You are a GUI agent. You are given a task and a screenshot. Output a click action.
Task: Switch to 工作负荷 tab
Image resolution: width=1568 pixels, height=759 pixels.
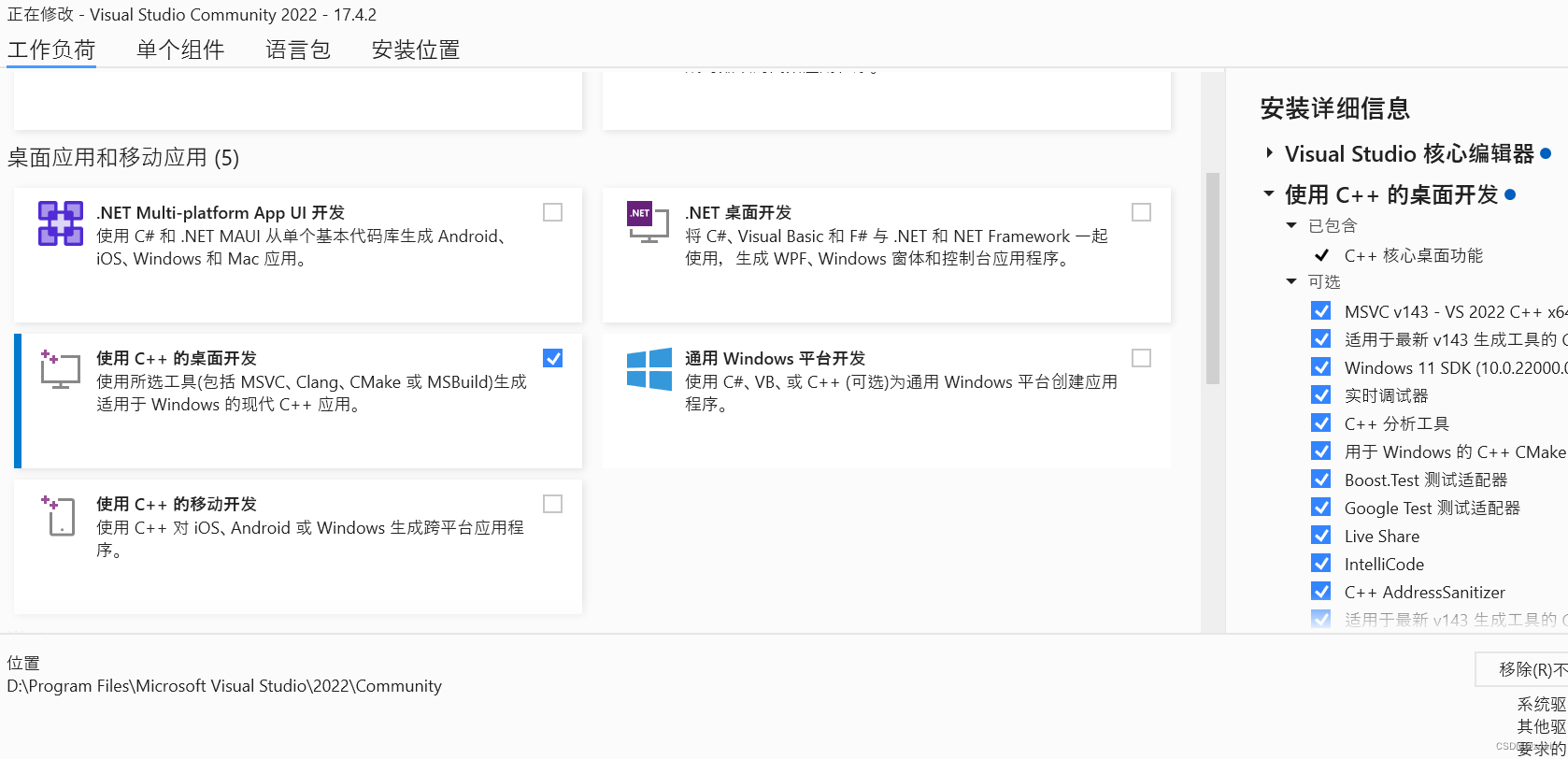coord(51,50)
